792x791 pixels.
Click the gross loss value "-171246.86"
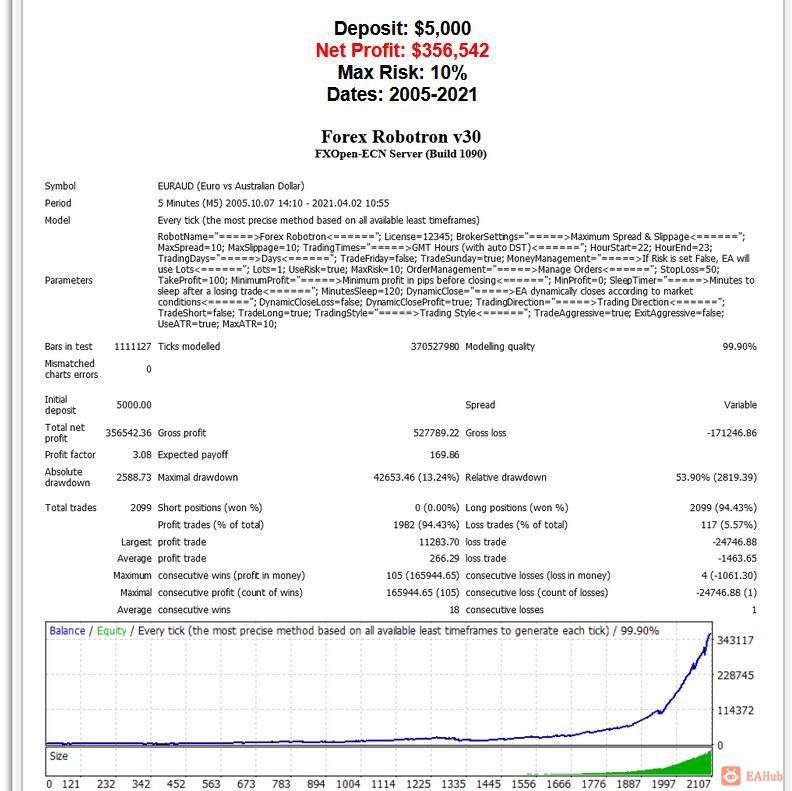[732, 433]
